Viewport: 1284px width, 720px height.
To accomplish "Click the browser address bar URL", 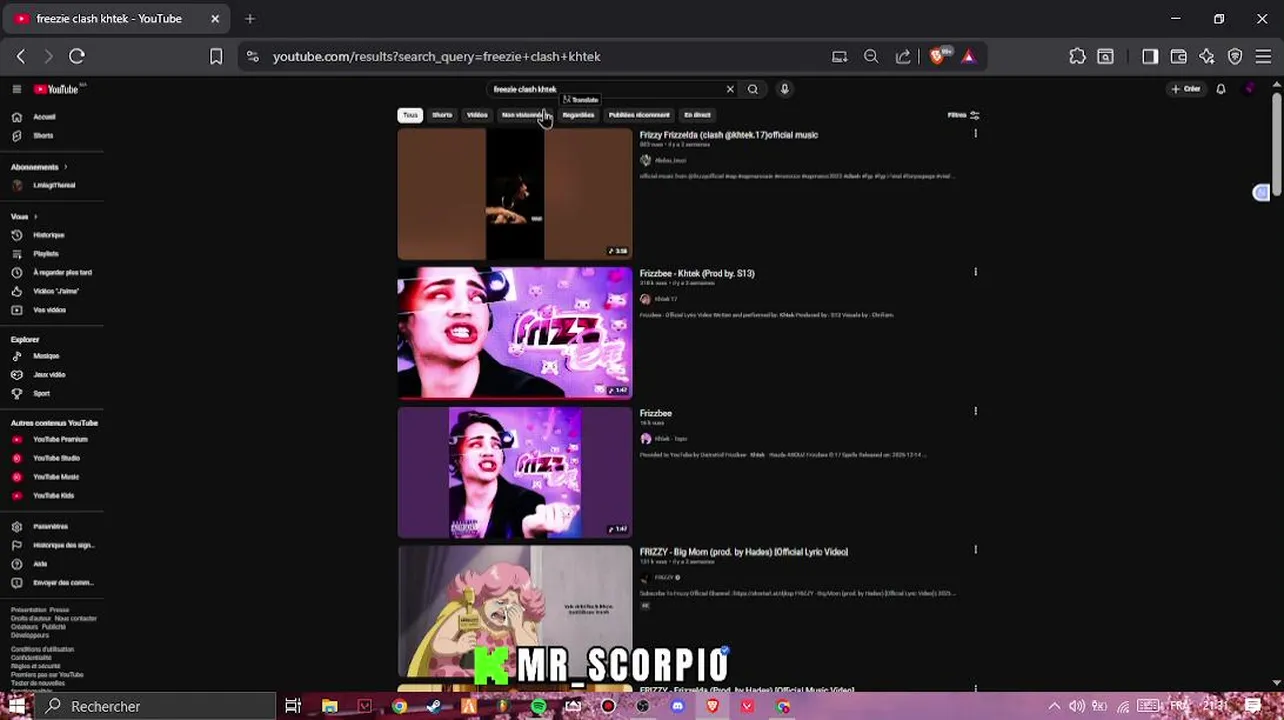I will coord(437,57).
